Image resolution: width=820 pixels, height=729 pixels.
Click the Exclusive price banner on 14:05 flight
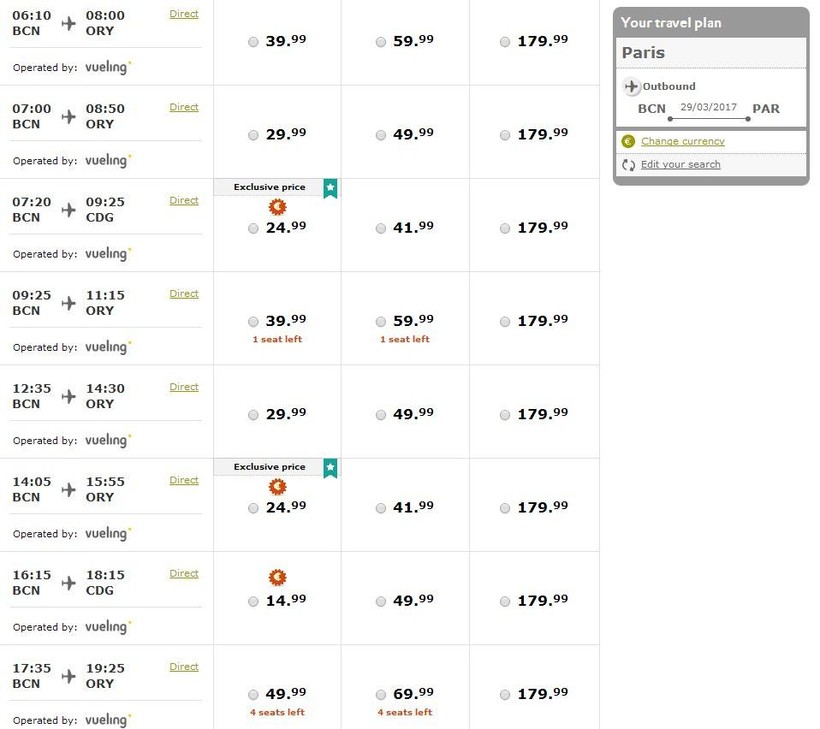click(269, 467)
